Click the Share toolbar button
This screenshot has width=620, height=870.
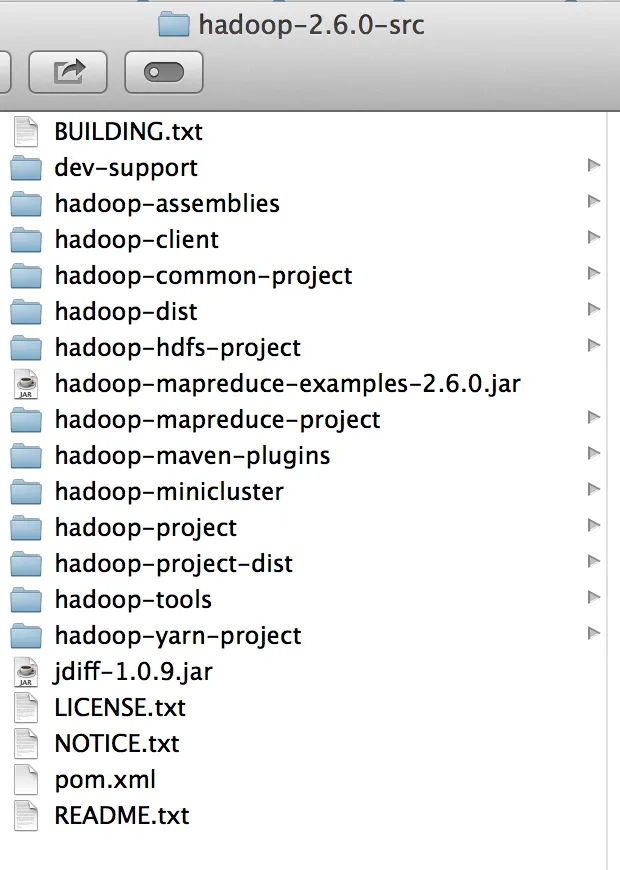tap(68, 72)
